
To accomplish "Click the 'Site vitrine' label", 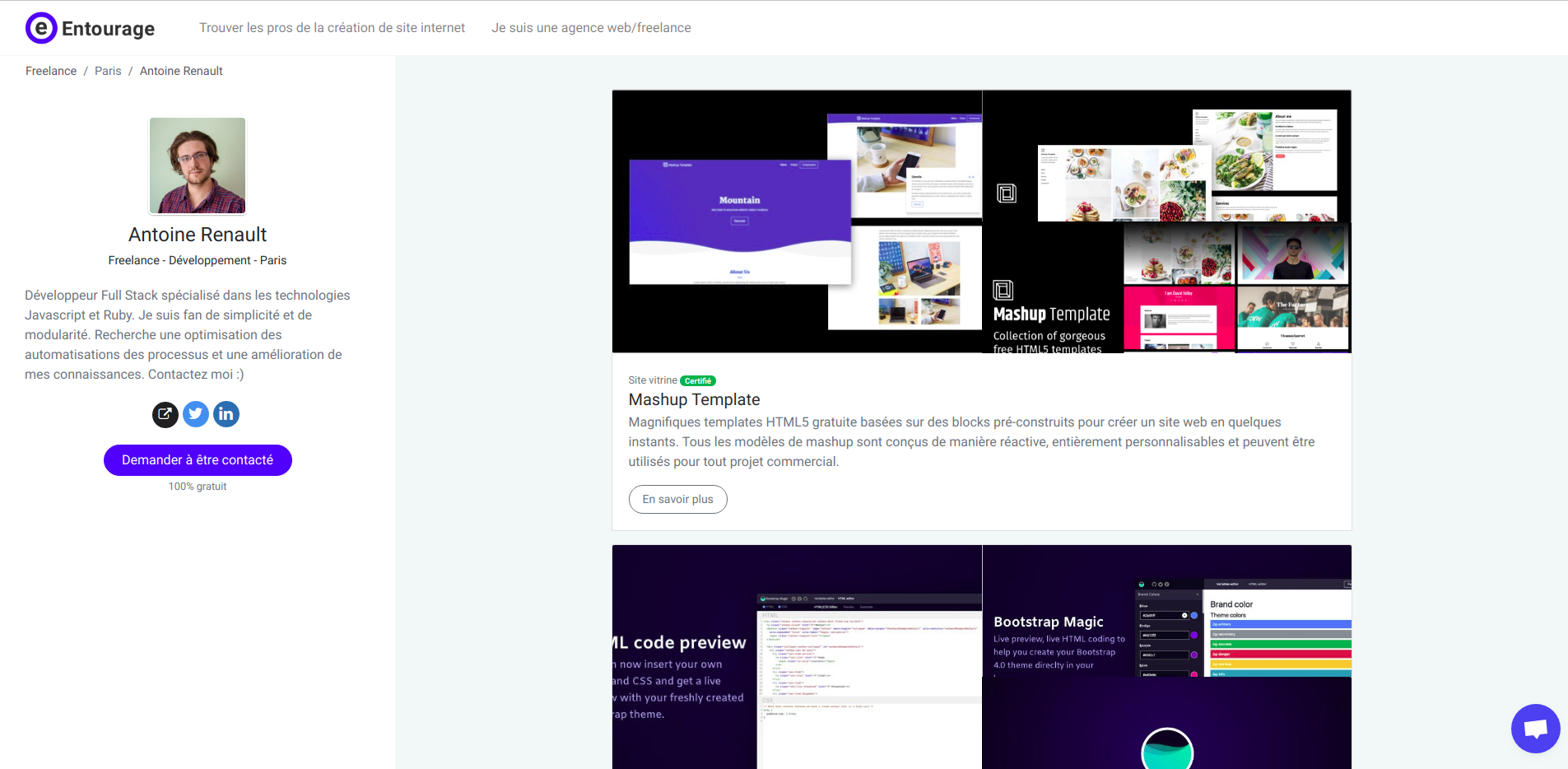I will tap(653, 380).
